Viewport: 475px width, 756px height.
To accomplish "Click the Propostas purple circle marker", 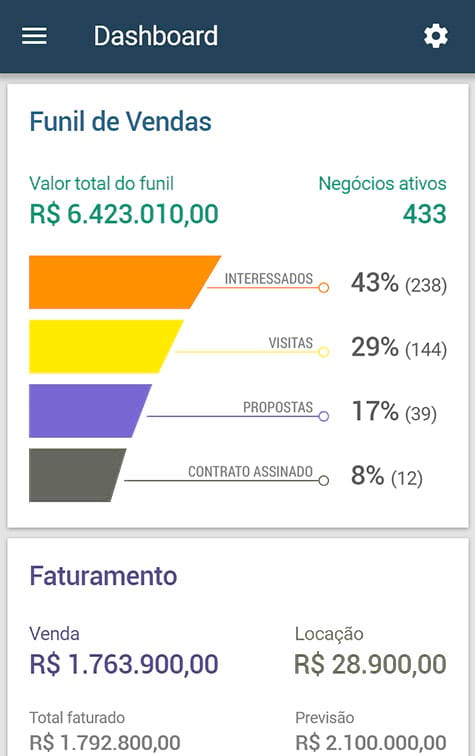I will pyautogui.click(x=324, y=416).
